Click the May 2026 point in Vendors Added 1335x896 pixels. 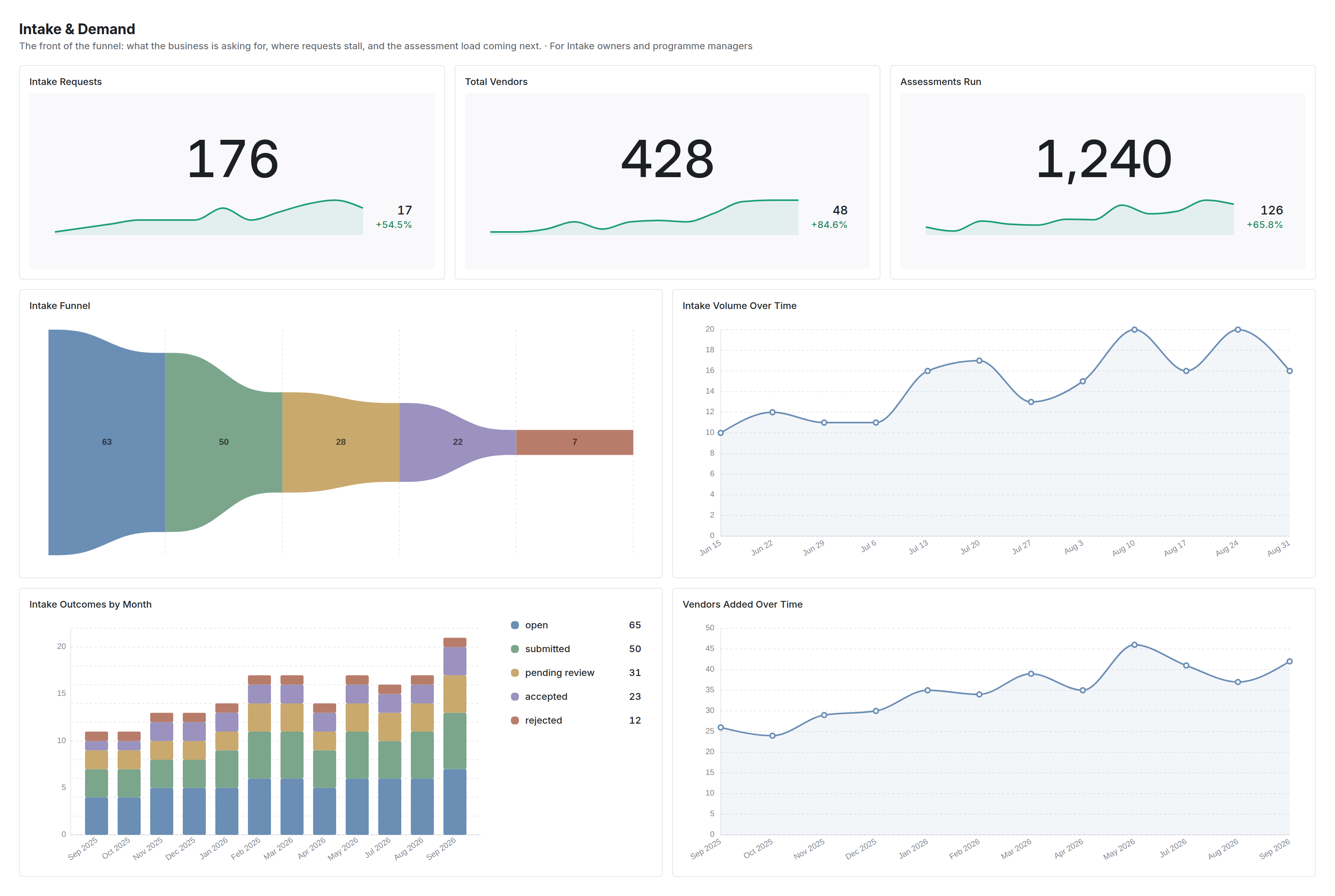pos(1134,645)
